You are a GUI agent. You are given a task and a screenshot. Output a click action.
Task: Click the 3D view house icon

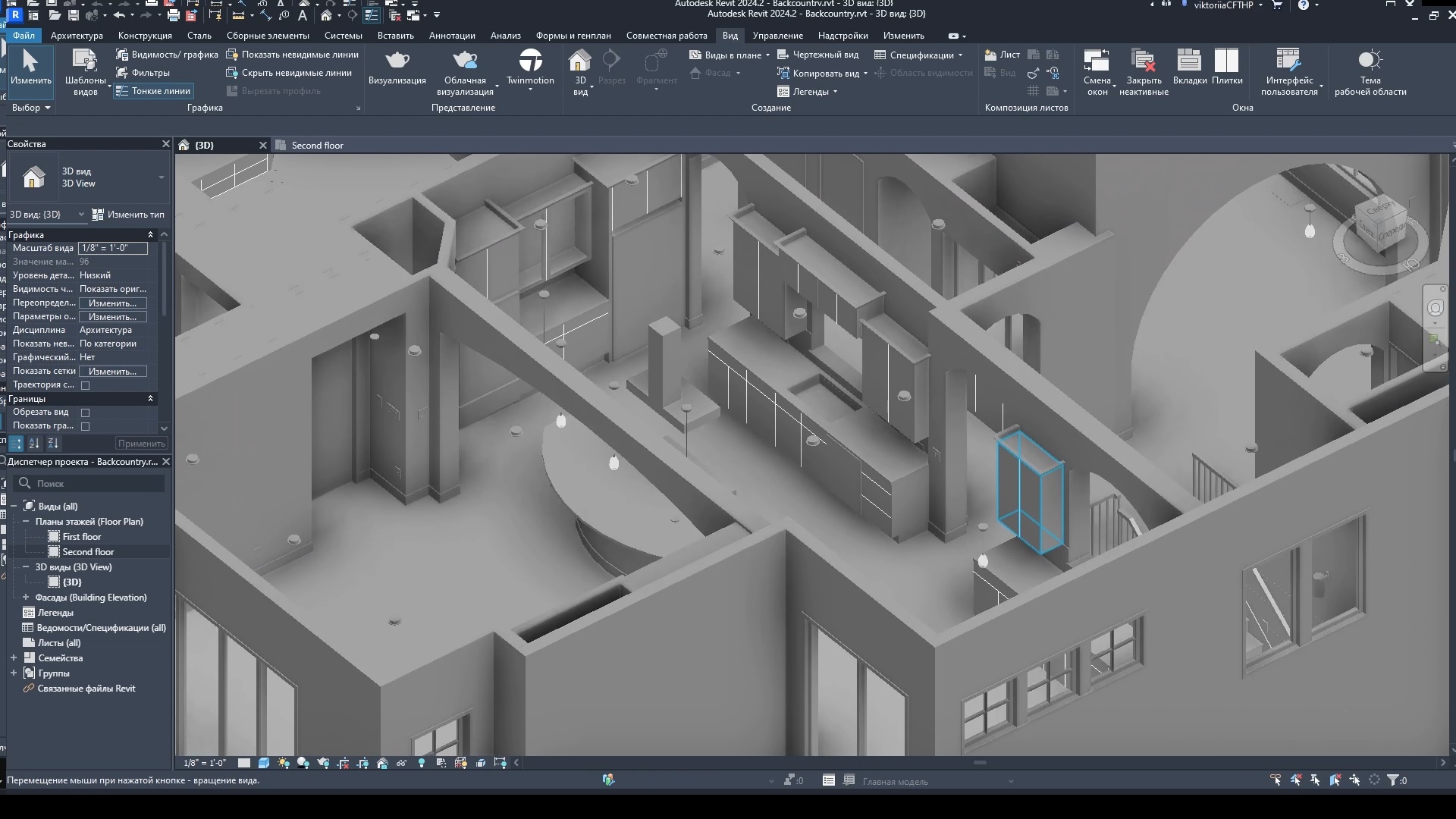[579, 61]
